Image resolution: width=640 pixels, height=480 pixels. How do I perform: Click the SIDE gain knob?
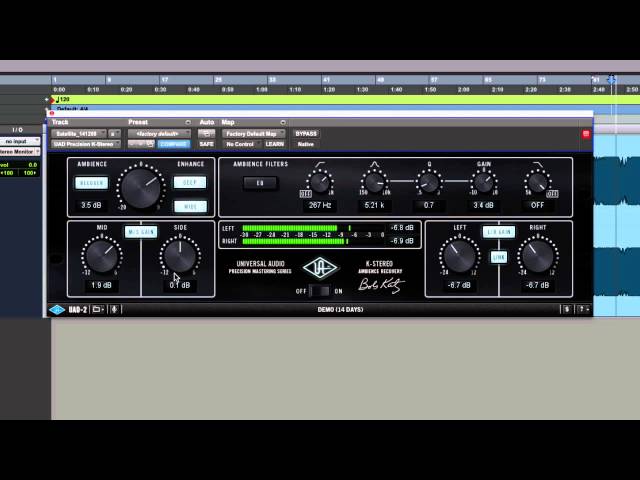click(x=180, y=256)
